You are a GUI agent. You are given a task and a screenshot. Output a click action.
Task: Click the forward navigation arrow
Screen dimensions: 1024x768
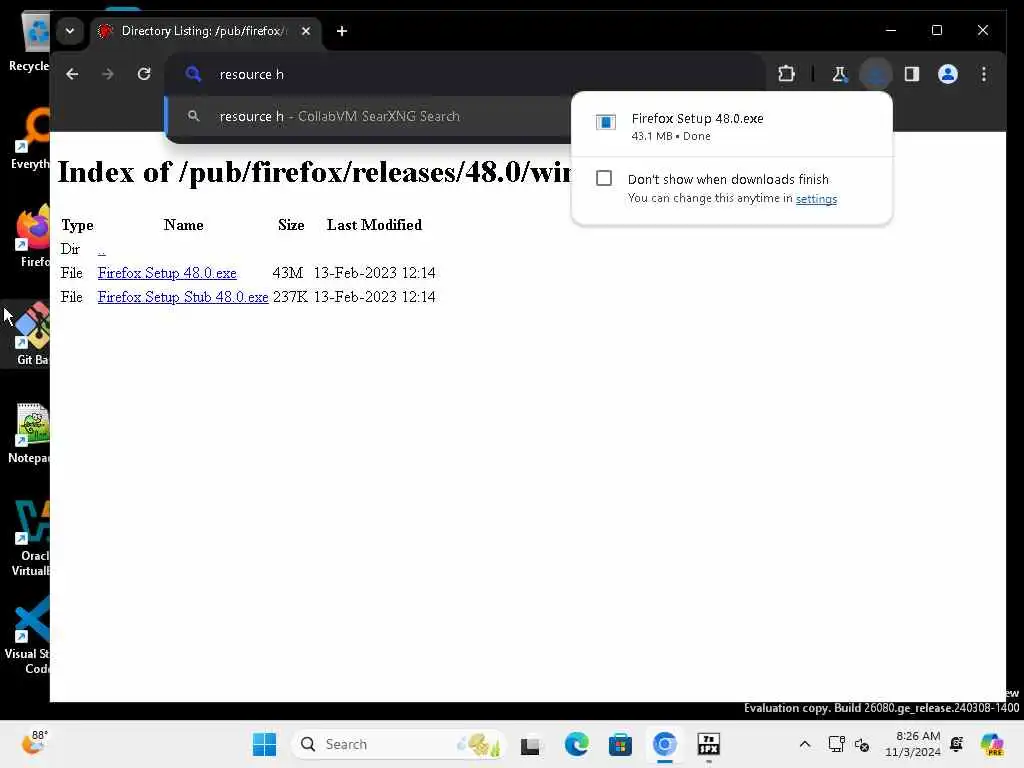[x=108, y=74]
